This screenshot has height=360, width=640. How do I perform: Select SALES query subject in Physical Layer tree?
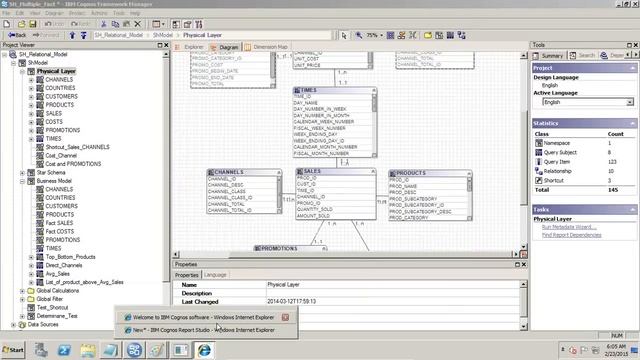tap(53, 113)
